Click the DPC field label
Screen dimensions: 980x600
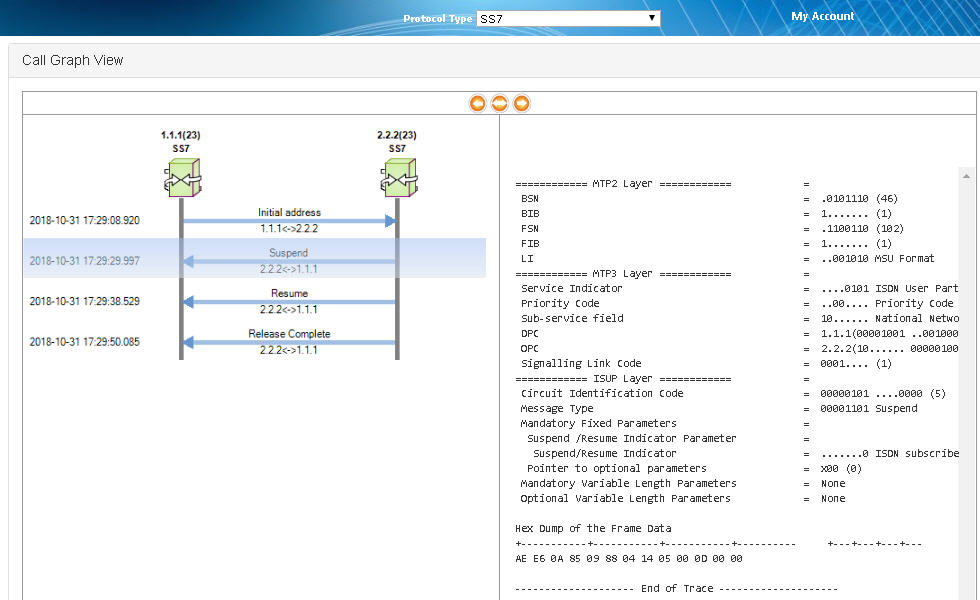[529, 334]
